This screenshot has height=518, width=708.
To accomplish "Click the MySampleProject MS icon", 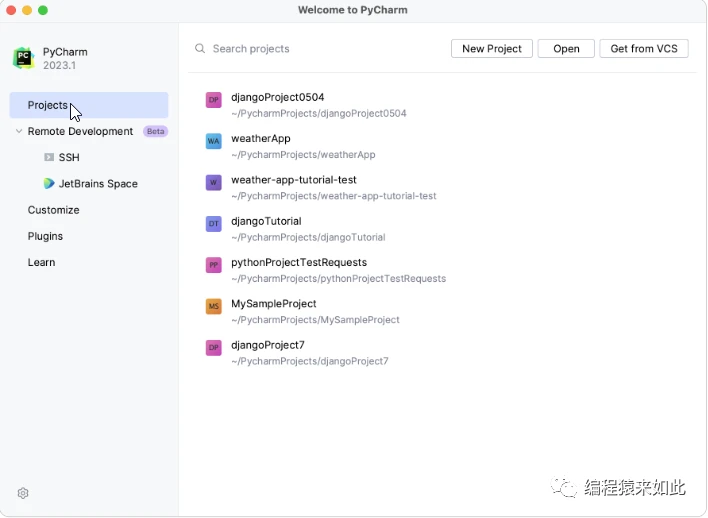I will (213, 306).
